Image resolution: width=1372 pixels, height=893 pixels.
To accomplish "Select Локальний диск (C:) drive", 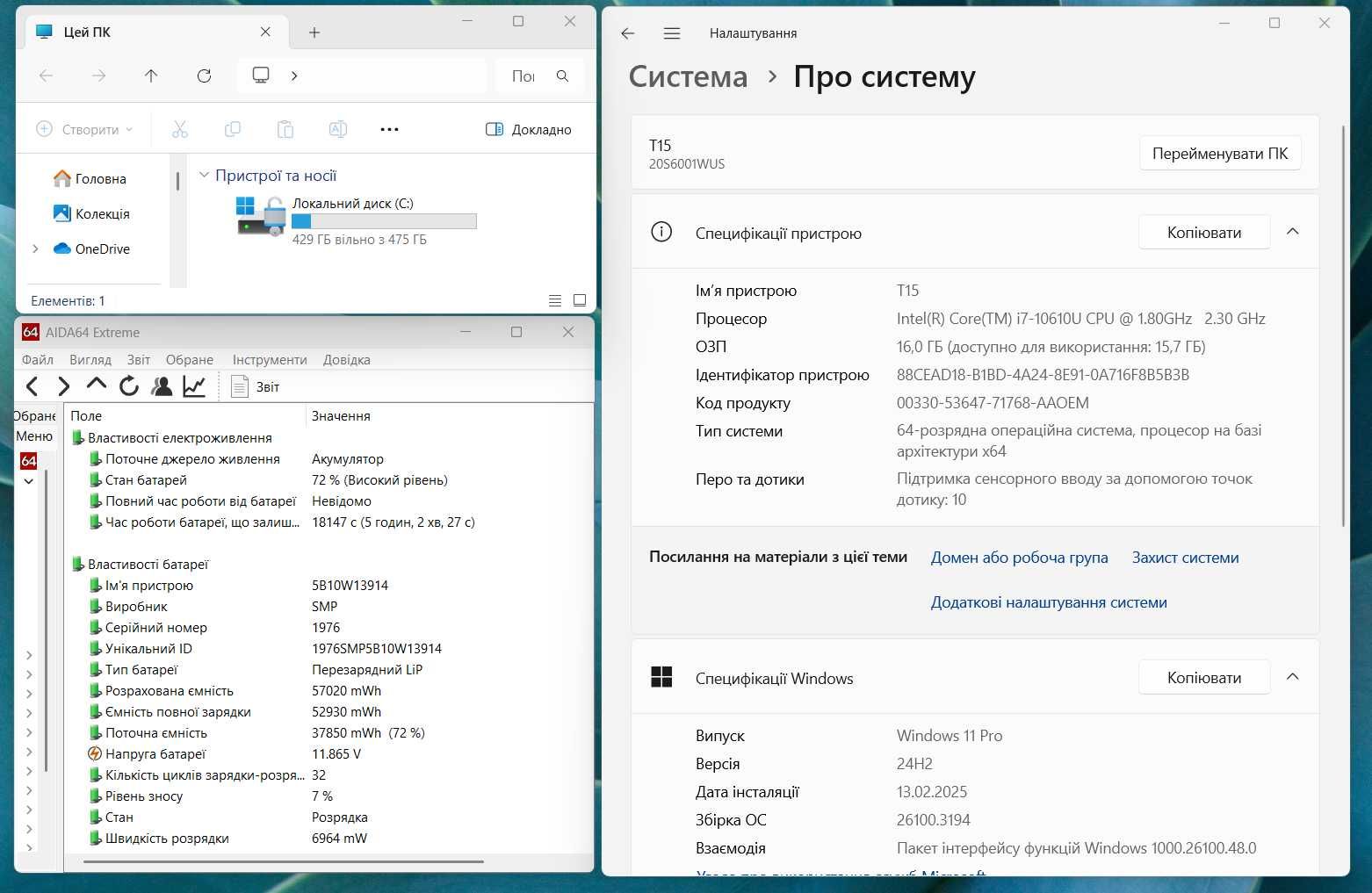I will pyautogui.click(x=357, y=220).
